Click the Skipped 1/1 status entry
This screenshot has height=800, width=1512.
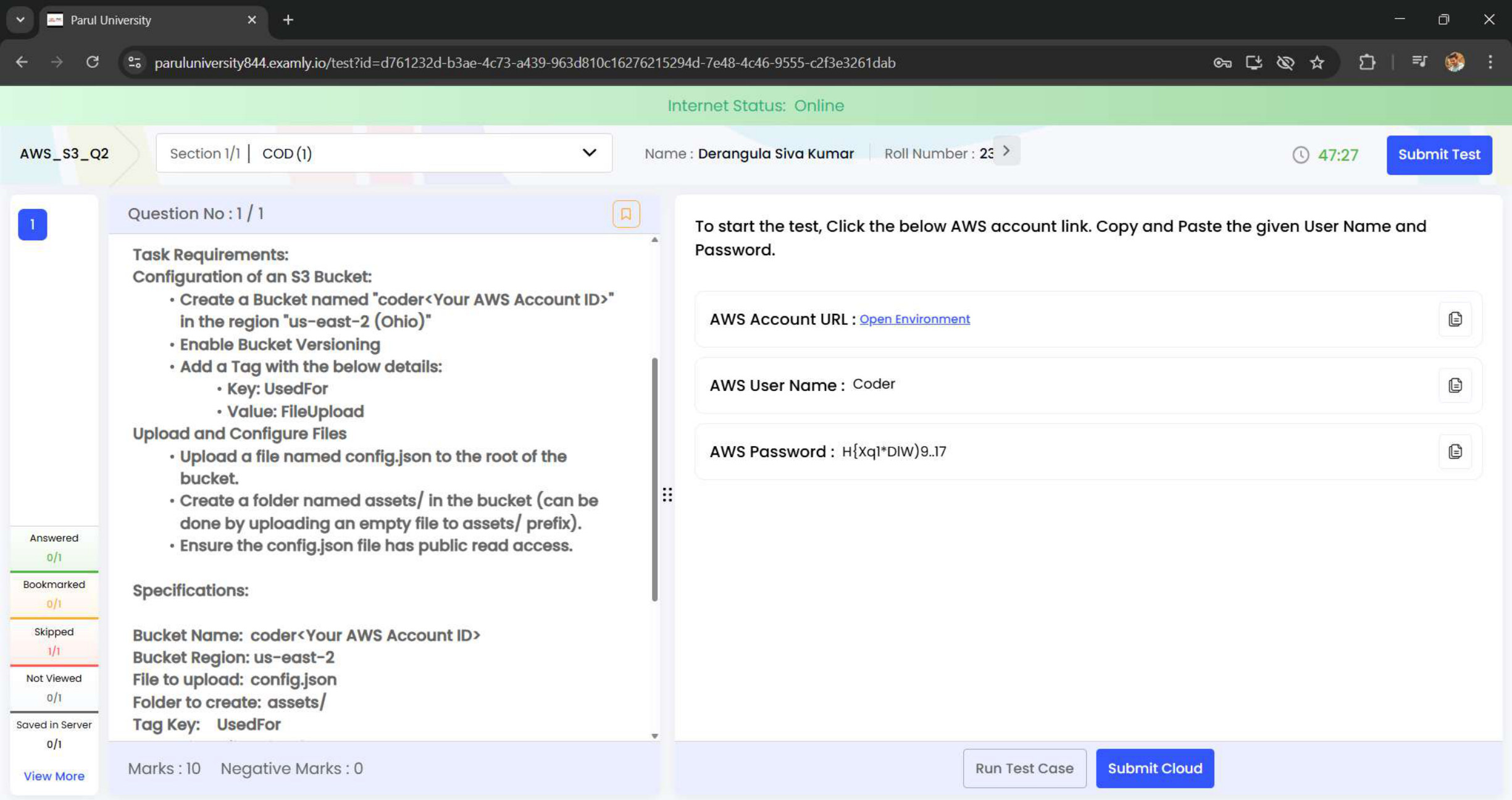(54, 641)
